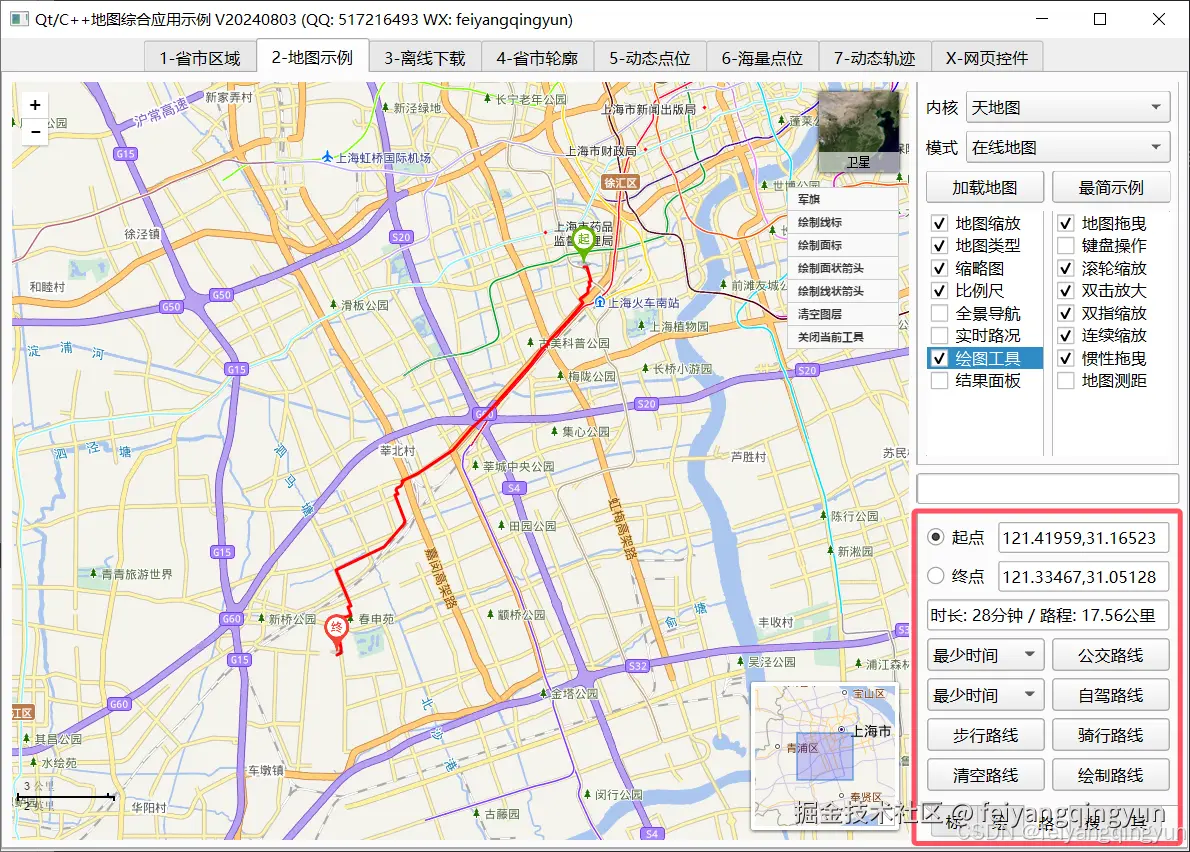
Task: Select the 卫星 satellite layer thumbnail
Action: coord(858,130)
